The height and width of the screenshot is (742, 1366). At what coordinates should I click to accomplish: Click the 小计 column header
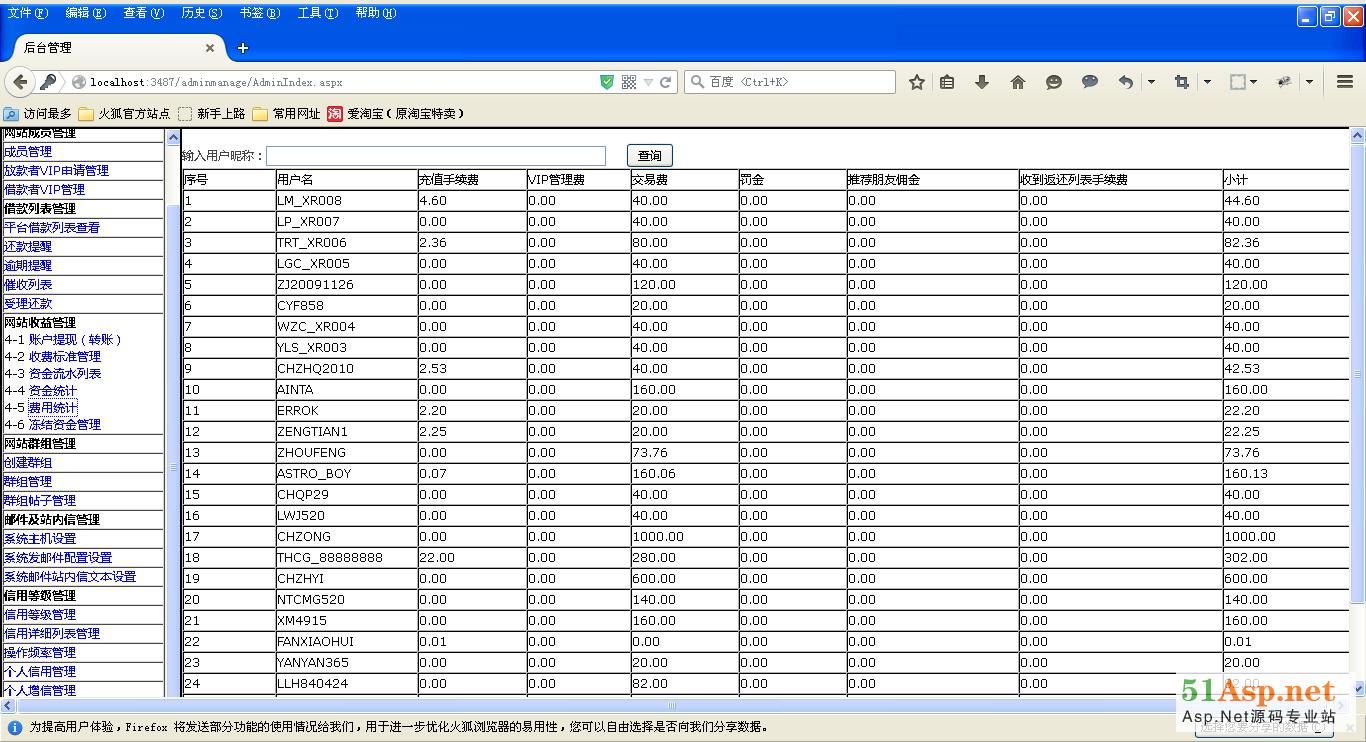[1285, 180]
